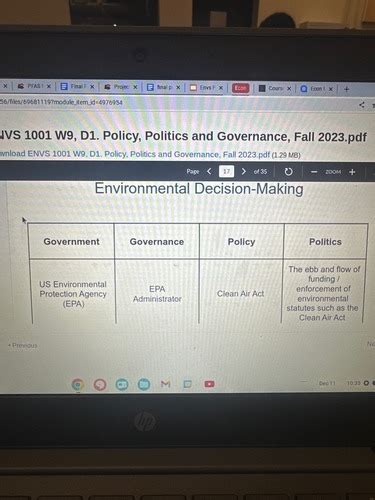
Task: Zoom out with the minus icon
Action: point(314,172)
